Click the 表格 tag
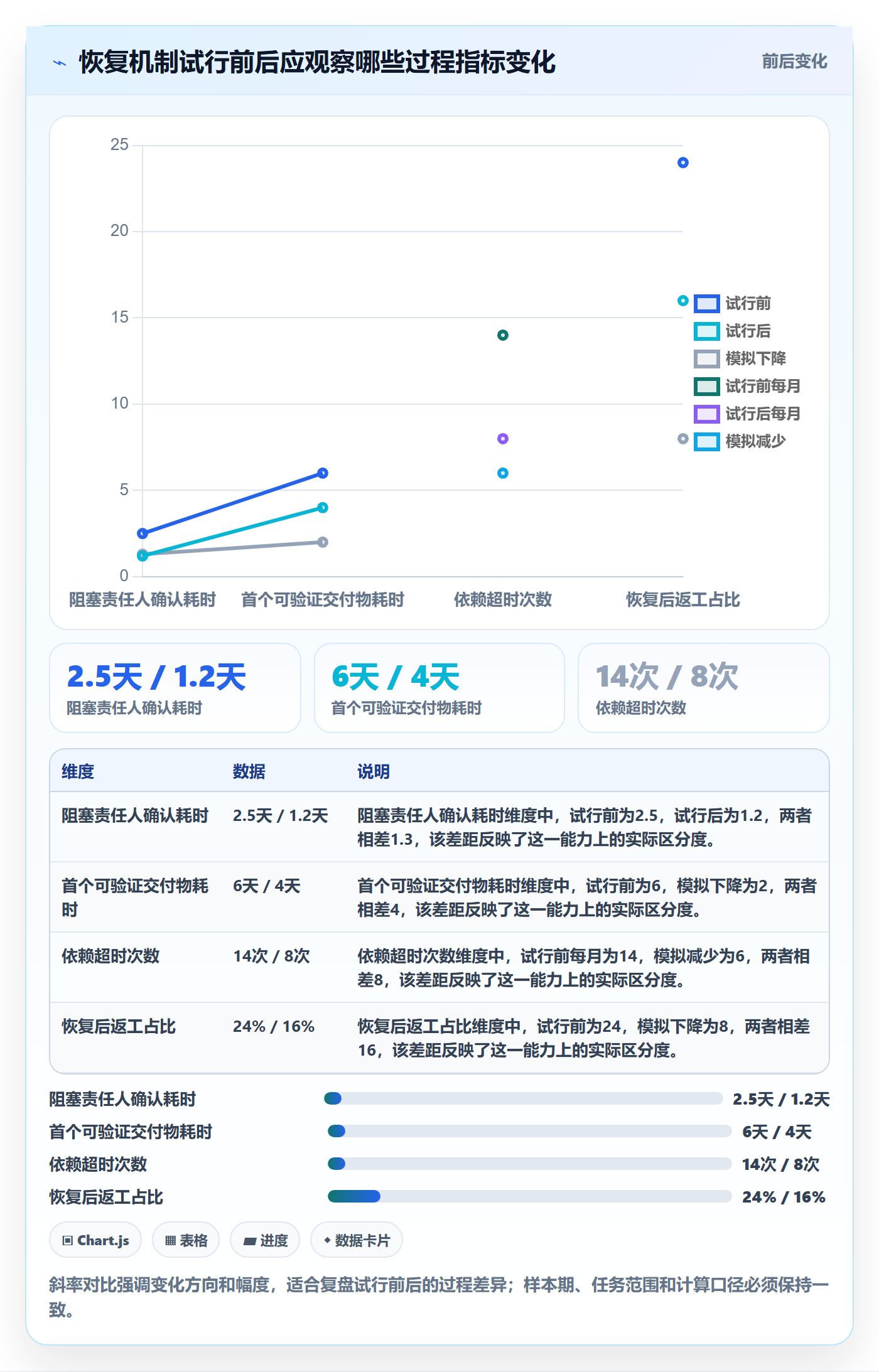The image size is (879, 1372). tap(186, 1240)
